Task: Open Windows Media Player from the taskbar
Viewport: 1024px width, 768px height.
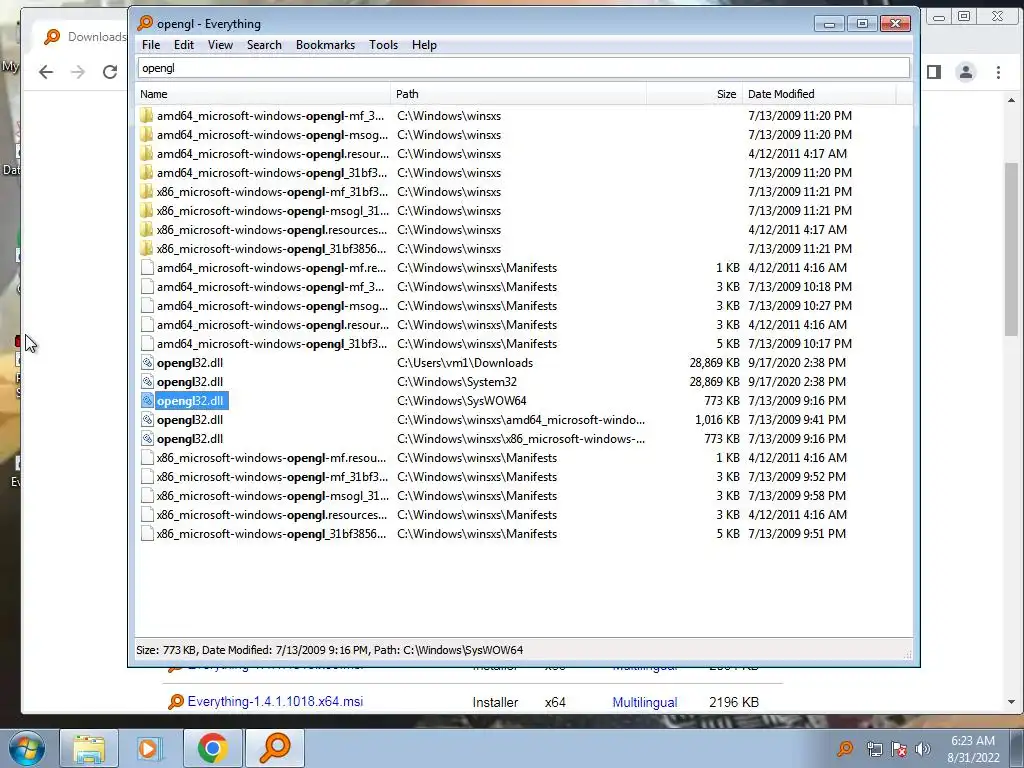Action: (150, 748)
